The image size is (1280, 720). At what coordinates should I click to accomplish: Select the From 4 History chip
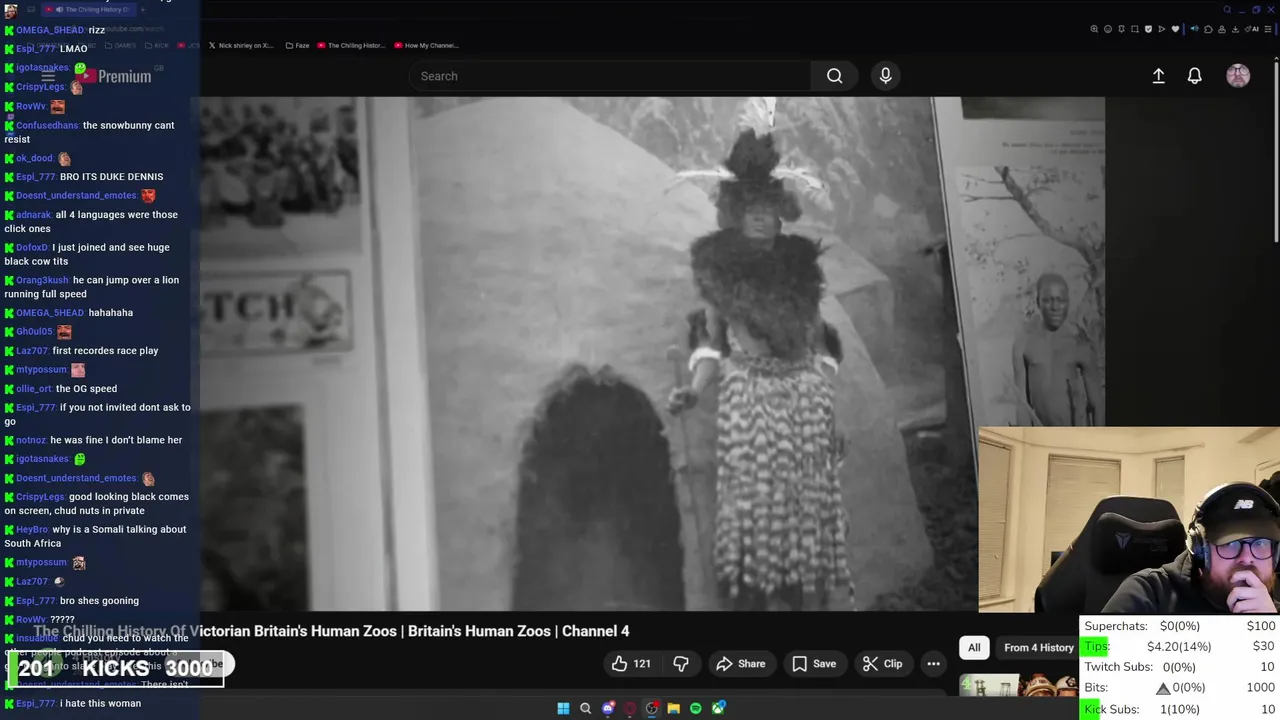click(1038, 648)
